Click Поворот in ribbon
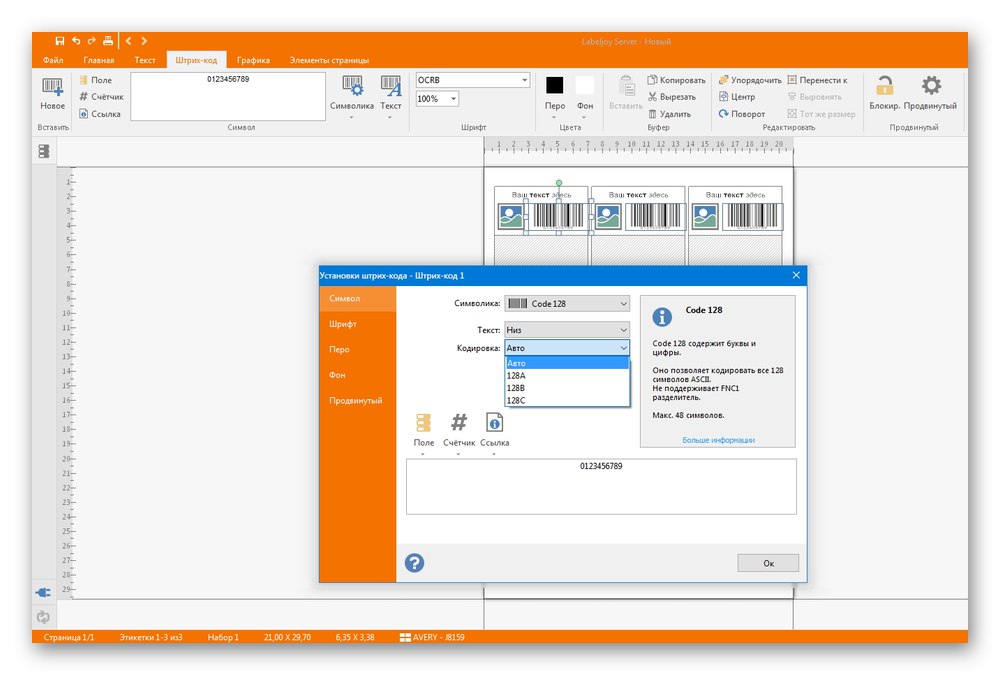Image resolution: width=1000 pixels, height=675 pixels. 741,114
